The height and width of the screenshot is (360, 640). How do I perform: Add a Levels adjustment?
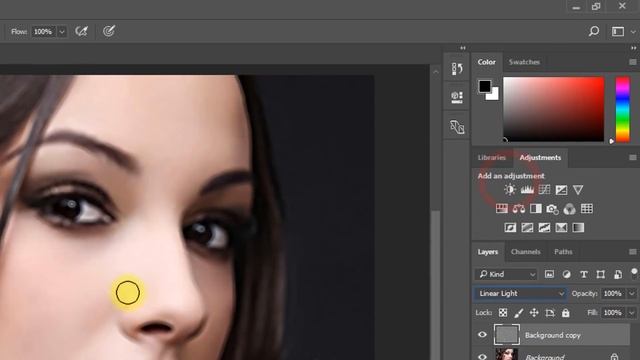click(527, 190)
